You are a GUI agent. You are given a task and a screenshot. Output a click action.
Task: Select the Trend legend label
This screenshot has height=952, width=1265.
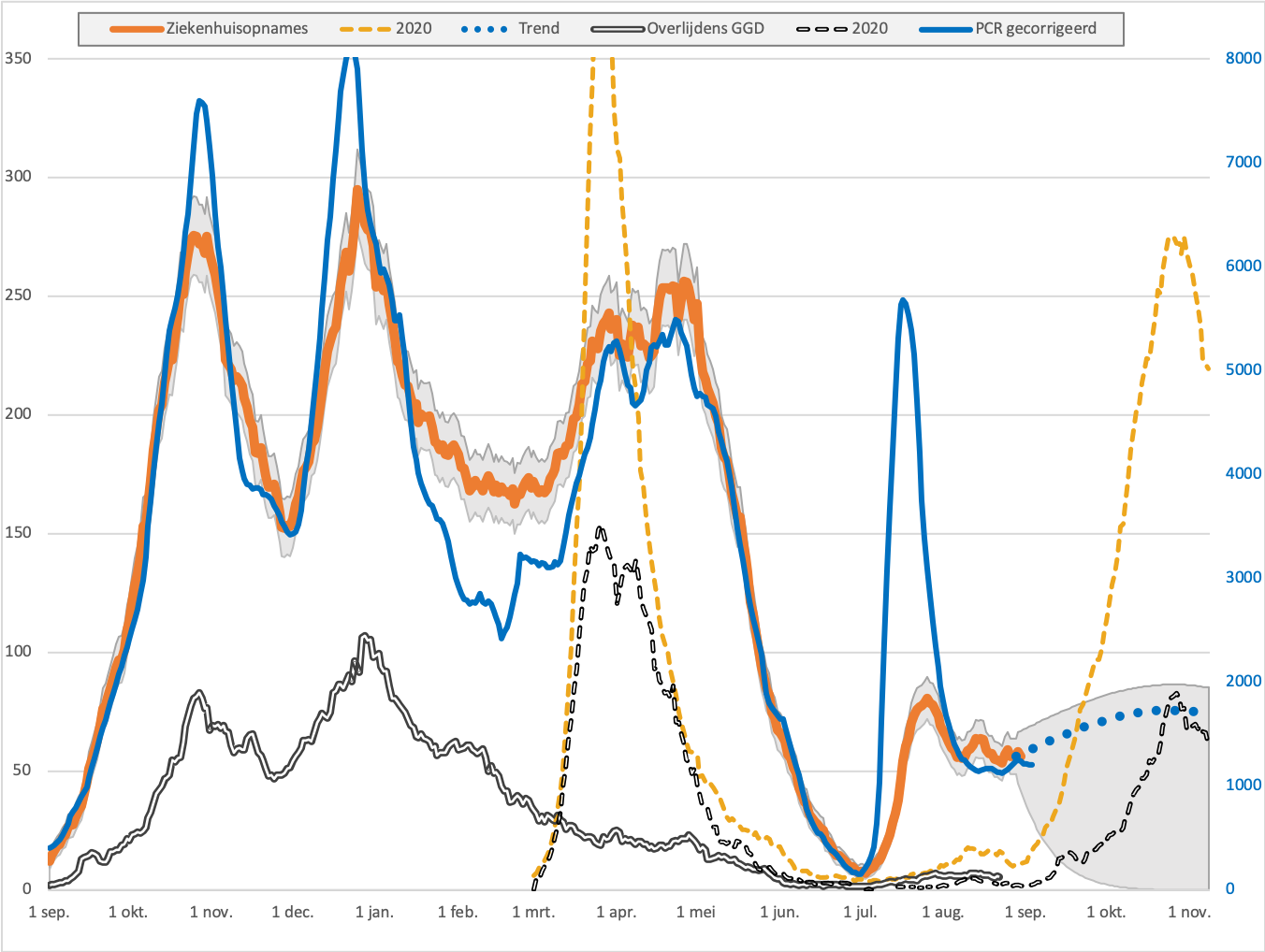[x=539, y=29]
